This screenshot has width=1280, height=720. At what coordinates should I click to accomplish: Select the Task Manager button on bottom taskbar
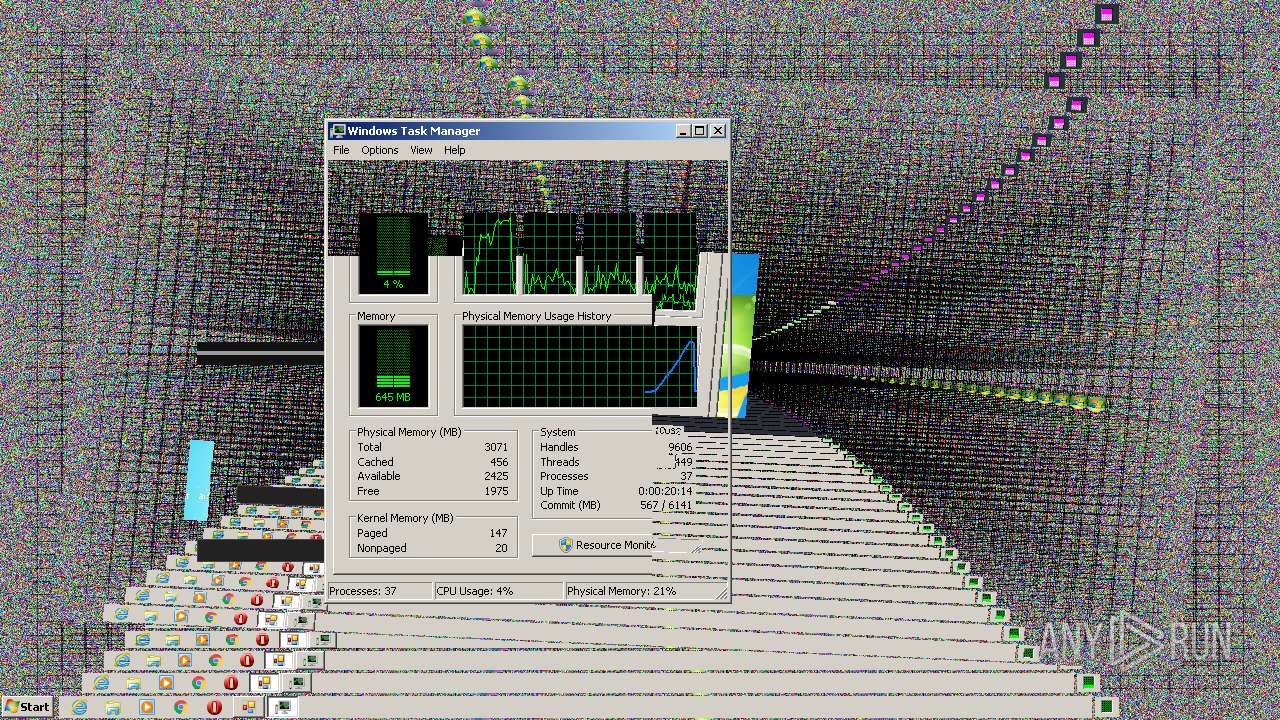click(x=284, y=707)
